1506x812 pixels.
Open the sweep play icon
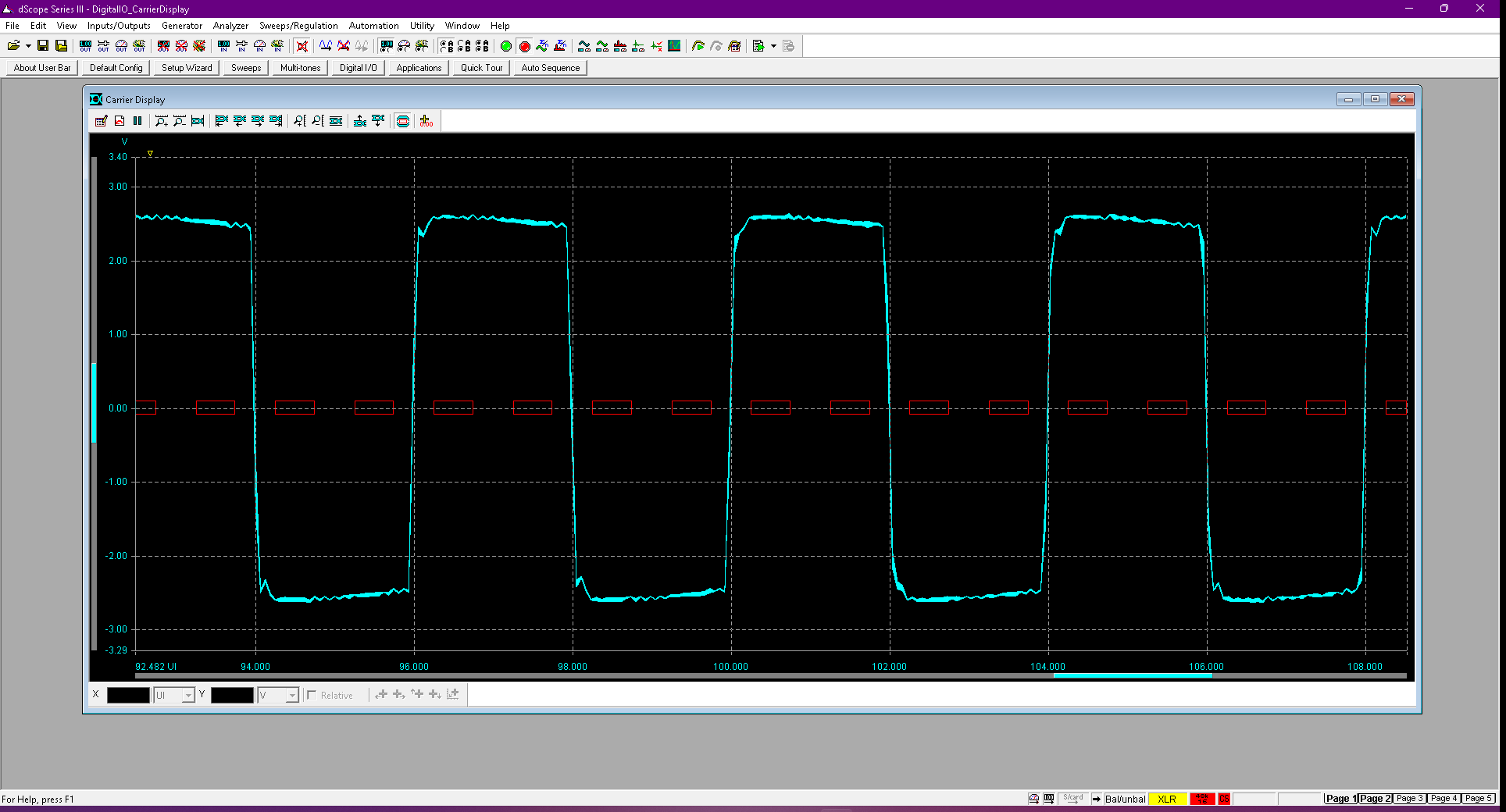[x=698, y=46]
